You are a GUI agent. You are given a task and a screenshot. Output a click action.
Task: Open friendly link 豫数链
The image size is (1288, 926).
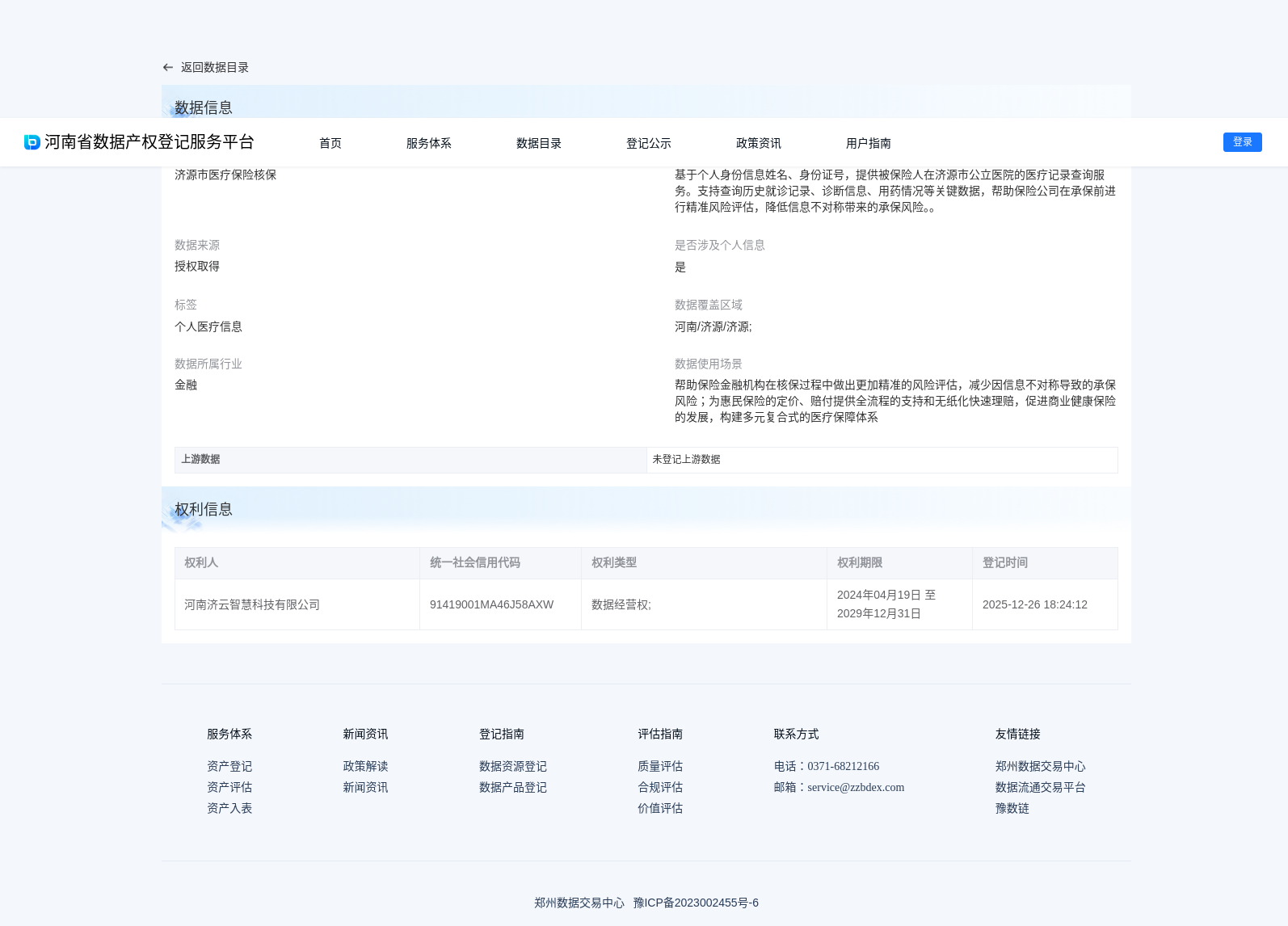coord(1012,808)
